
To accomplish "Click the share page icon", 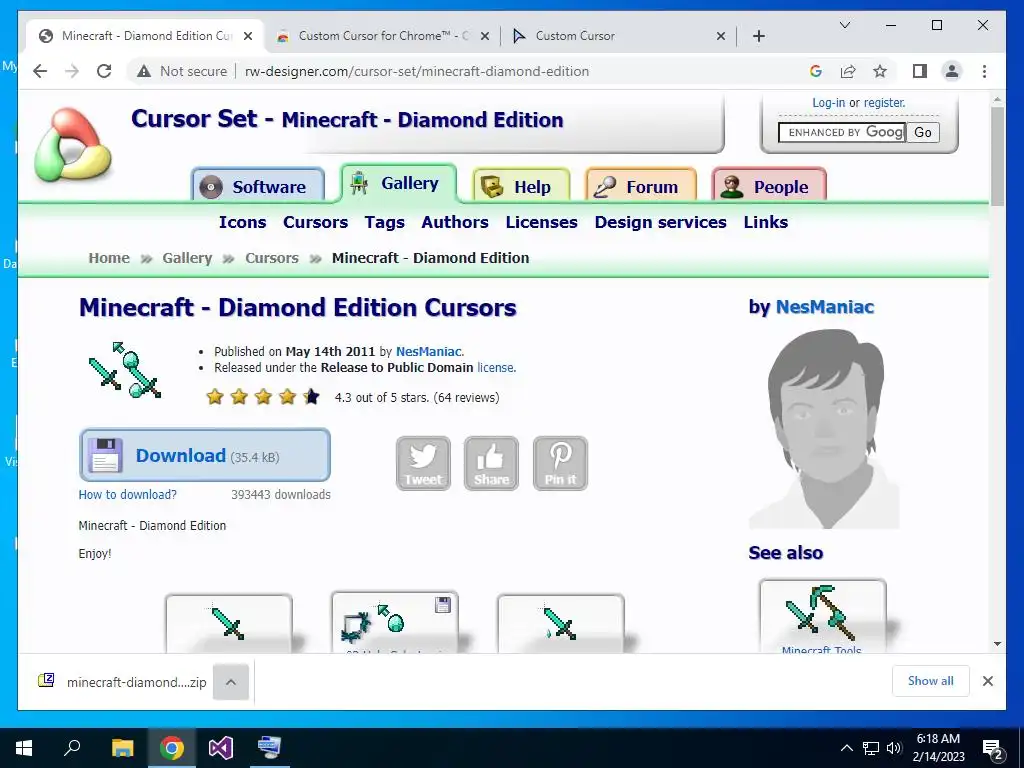I will [x=848, y=71].
